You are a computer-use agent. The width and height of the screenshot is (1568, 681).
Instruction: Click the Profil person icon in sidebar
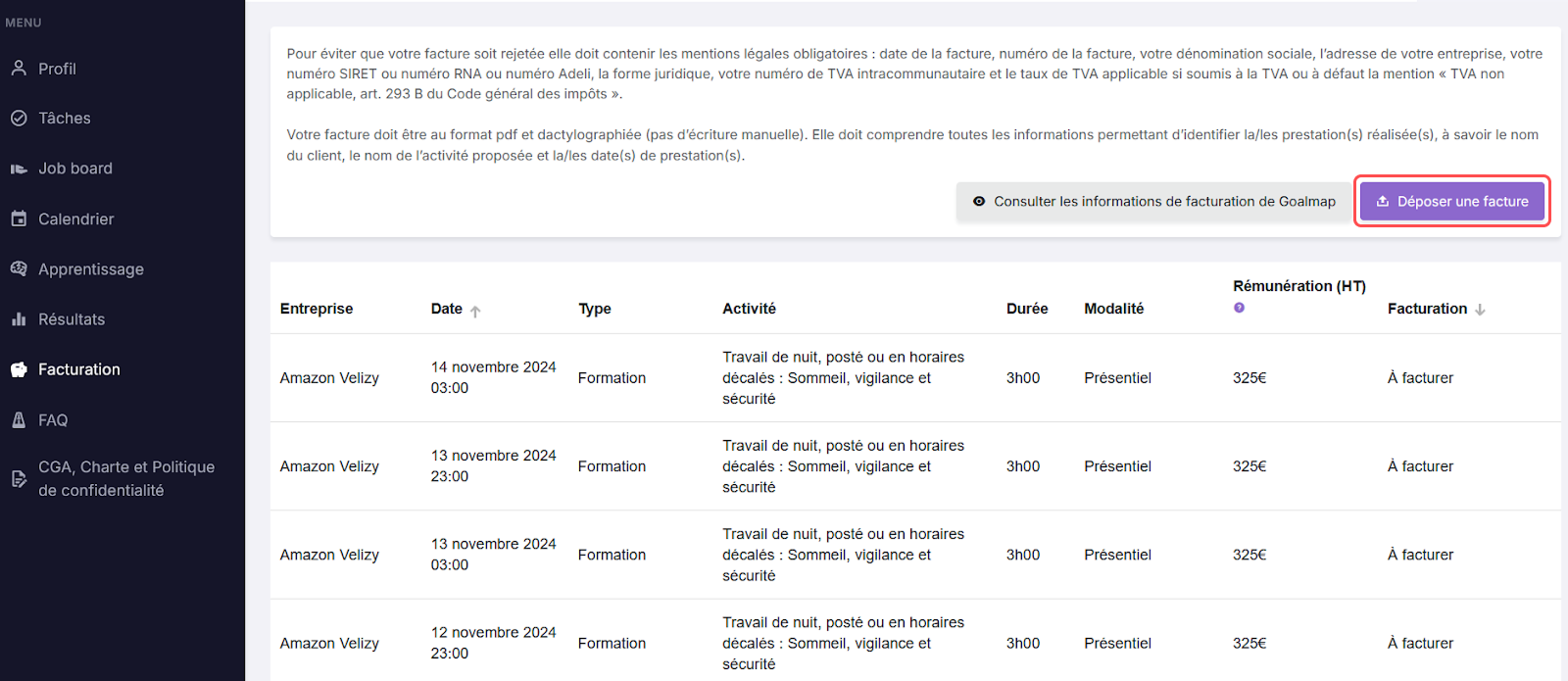tap(19, 69)
